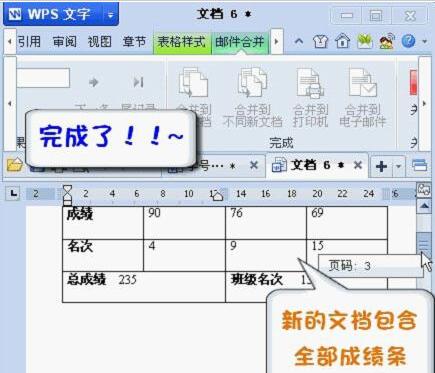Select the 表格样式 ribbon tab
Viewport: 435px width, 373px height.
point(182,42)
